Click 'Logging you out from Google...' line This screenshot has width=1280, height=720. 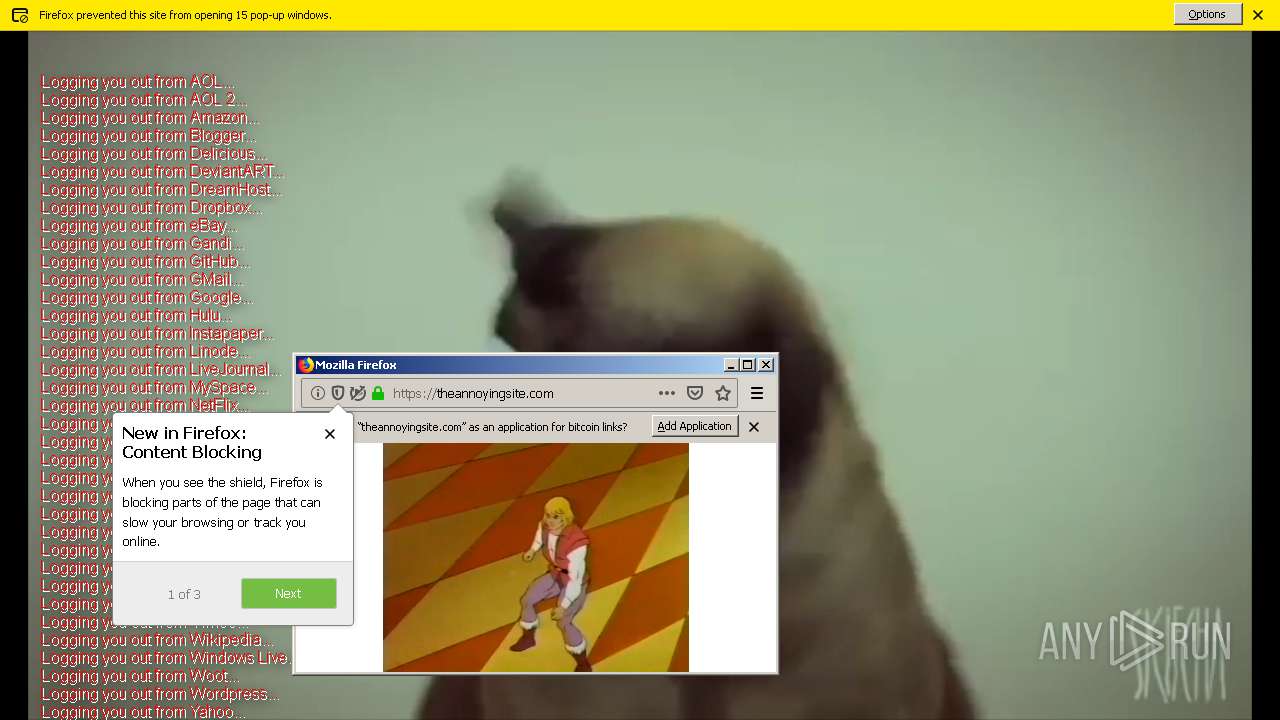(147, 298)
